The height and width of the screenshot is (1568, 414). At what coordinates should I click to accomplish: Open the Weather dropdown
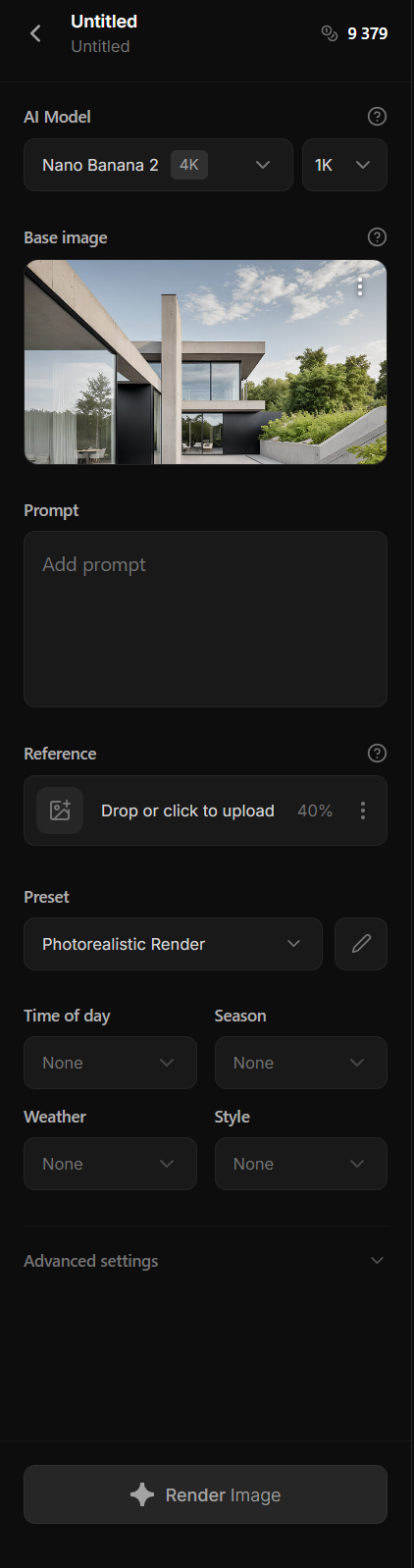(x=110, y=1164)
